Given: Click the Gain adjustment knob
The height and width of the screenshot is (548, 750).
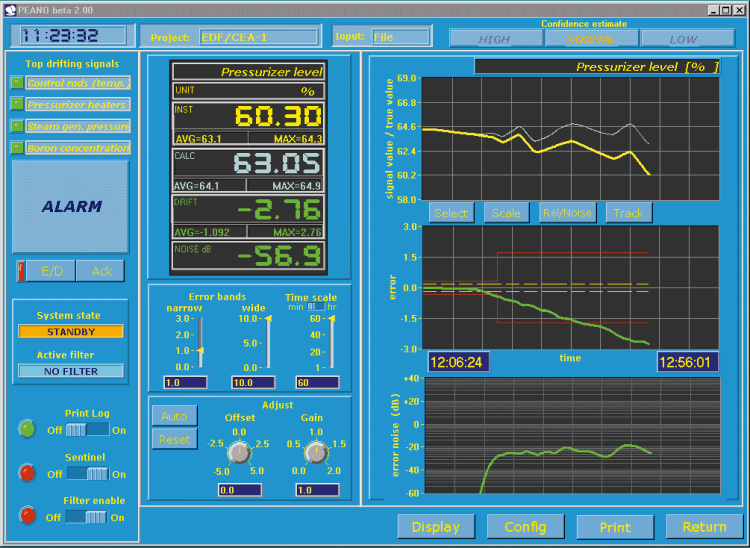Looking at the screenshot, I should (315, 453).
